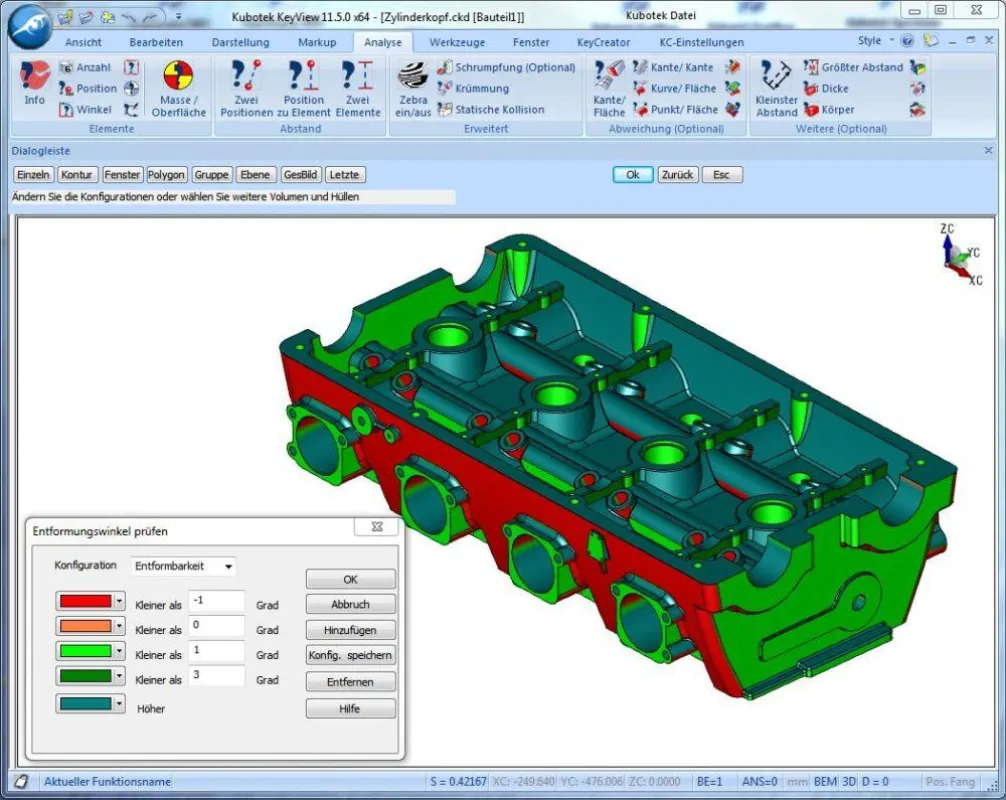Screen dimensions: 1006x800
Task: Expand the red color dropdown arrow
Action: 119,601
